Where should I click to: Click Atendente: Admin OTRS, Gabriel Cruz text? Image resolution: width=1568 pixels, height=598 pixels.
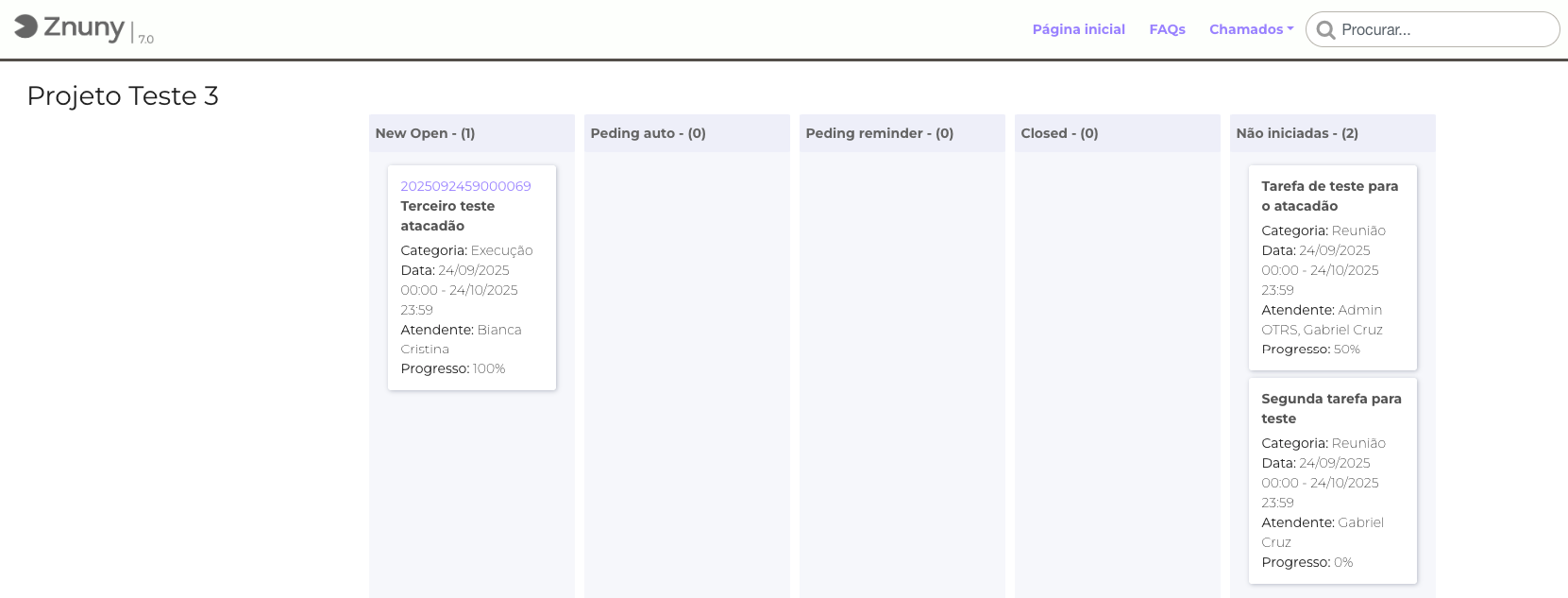click(x=1322, y=319)
